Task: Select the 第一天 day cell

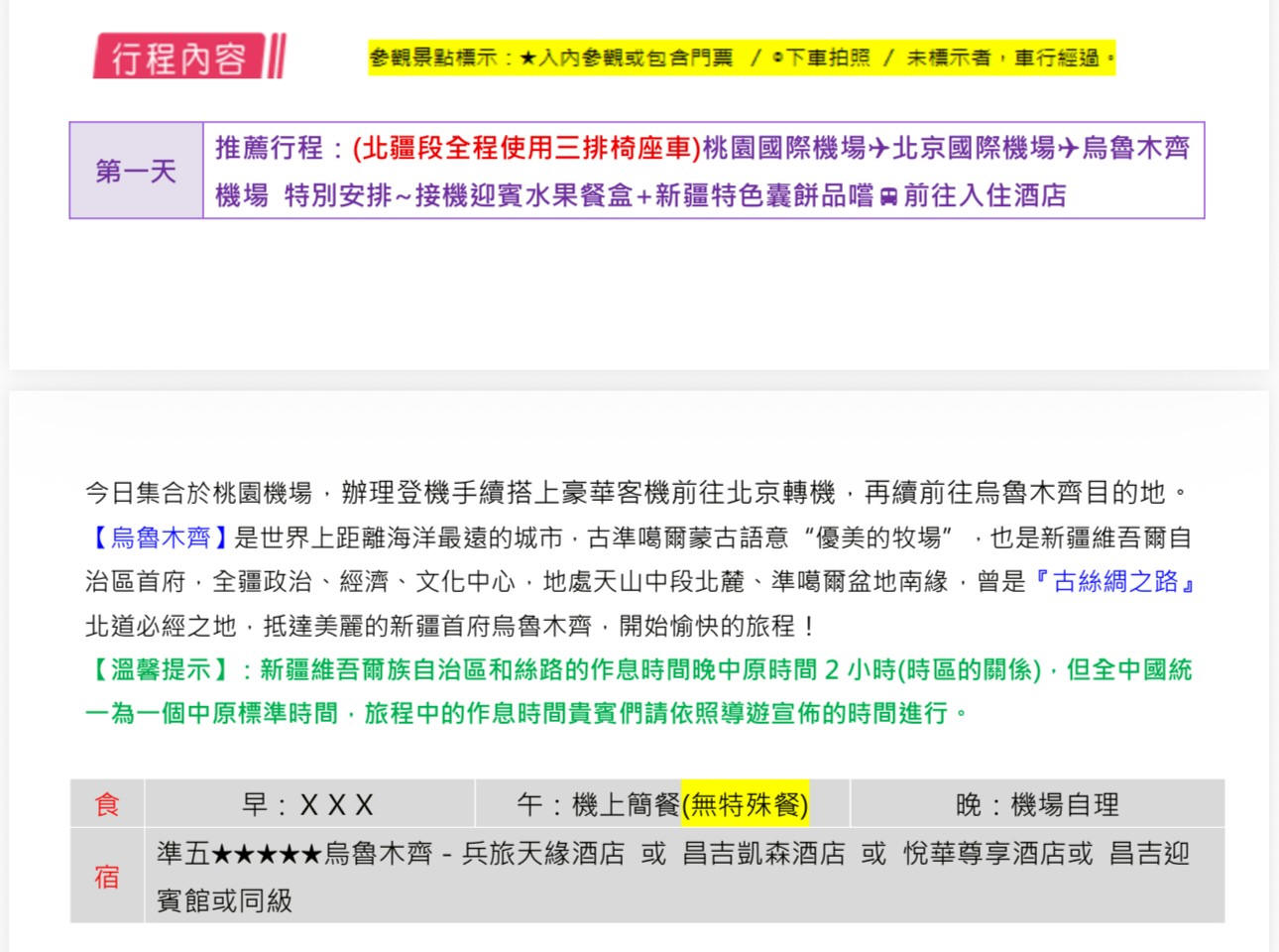Action: click(x=136, y=171)
